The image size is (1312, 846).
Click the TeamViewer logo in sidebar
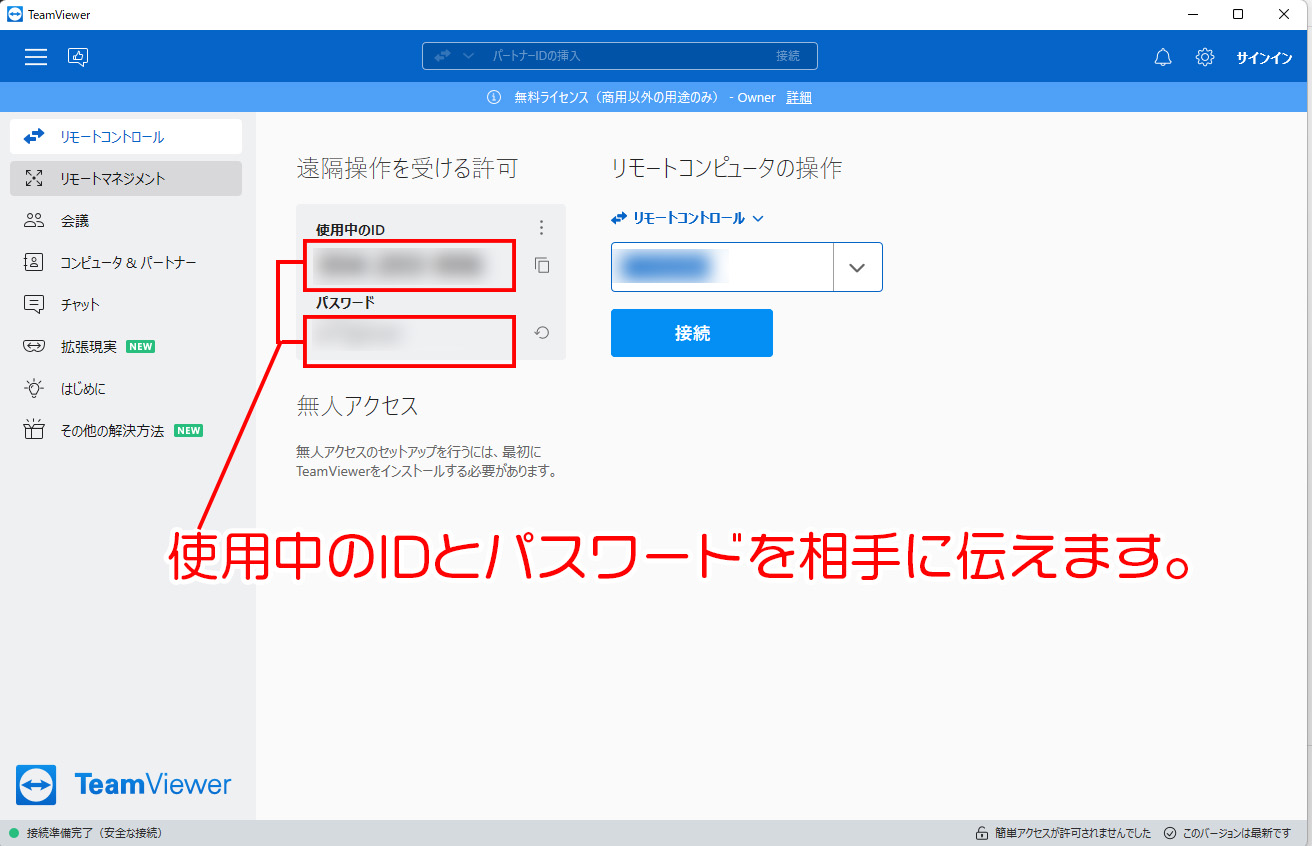[124, 784]
